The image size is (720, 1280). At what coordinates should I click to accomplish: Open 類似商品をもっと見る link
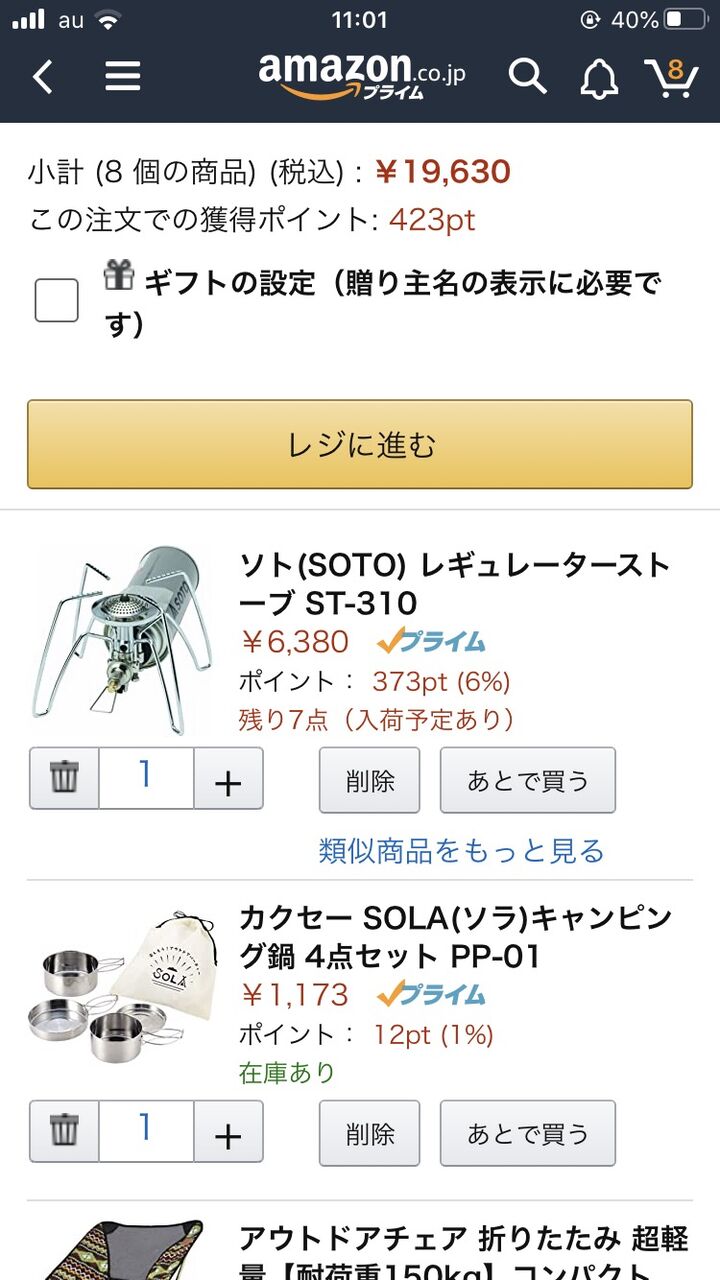[x=461, y=851]
